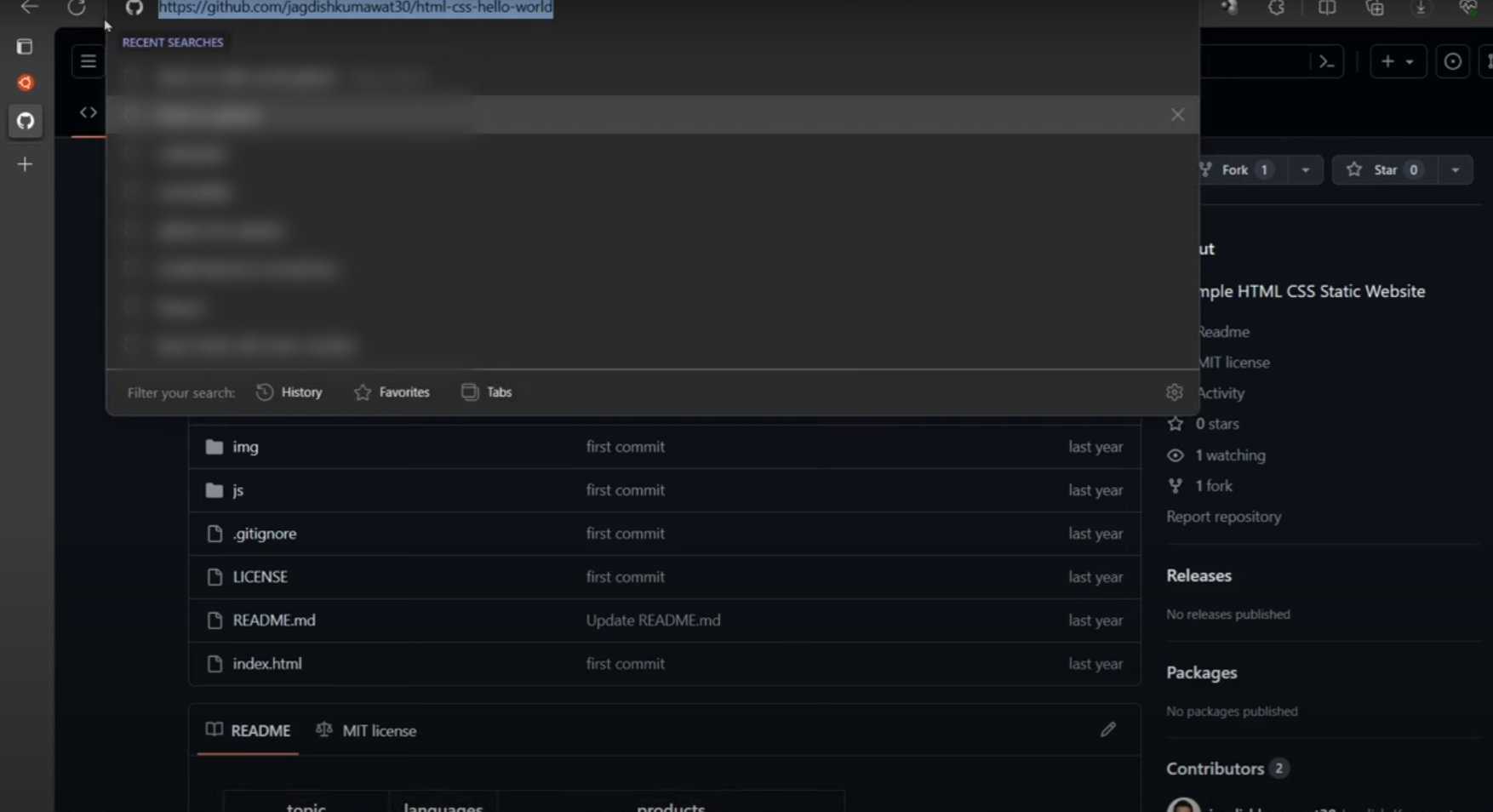Reload the page with the refresh icon
This screenshot has height=812, width=1493.
point(77,8)
